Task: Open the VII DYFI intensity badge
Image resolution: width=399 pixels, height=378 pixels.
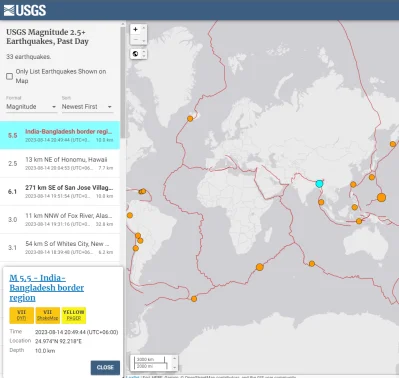Action: point(21,315)
